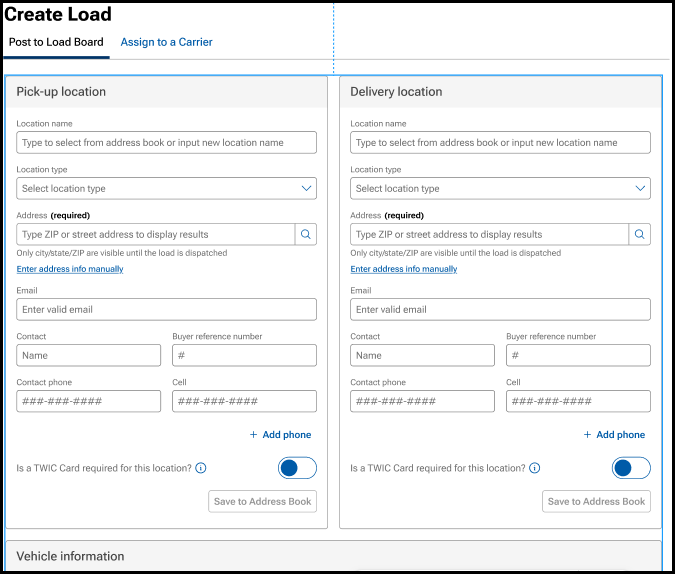Toggle TWIC Card requirement for pick-up location
676x574 pixels.
[x=297, y=468]
